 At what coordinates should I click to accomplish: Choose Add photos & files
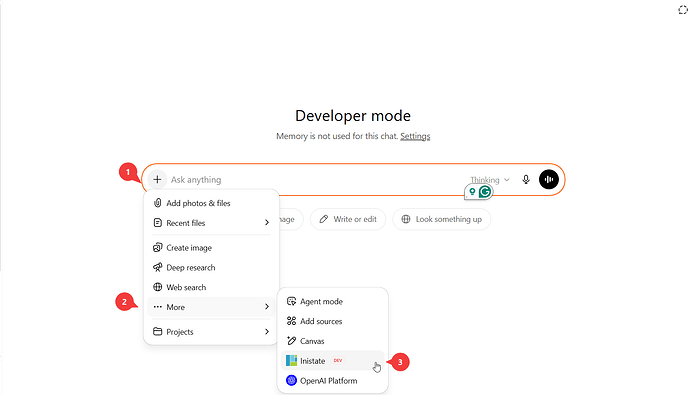click(211, 203)
